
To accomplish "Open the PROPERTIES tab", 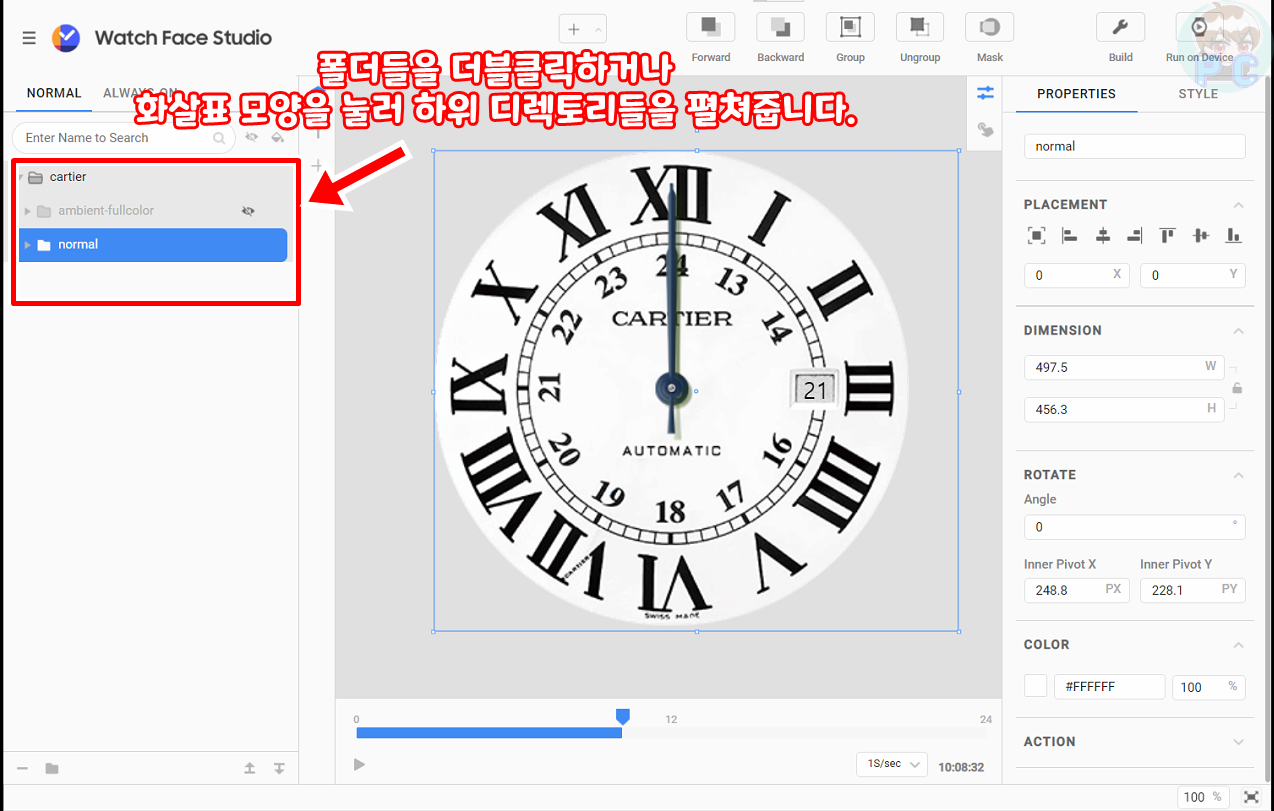I will [x=1076, y=94].
